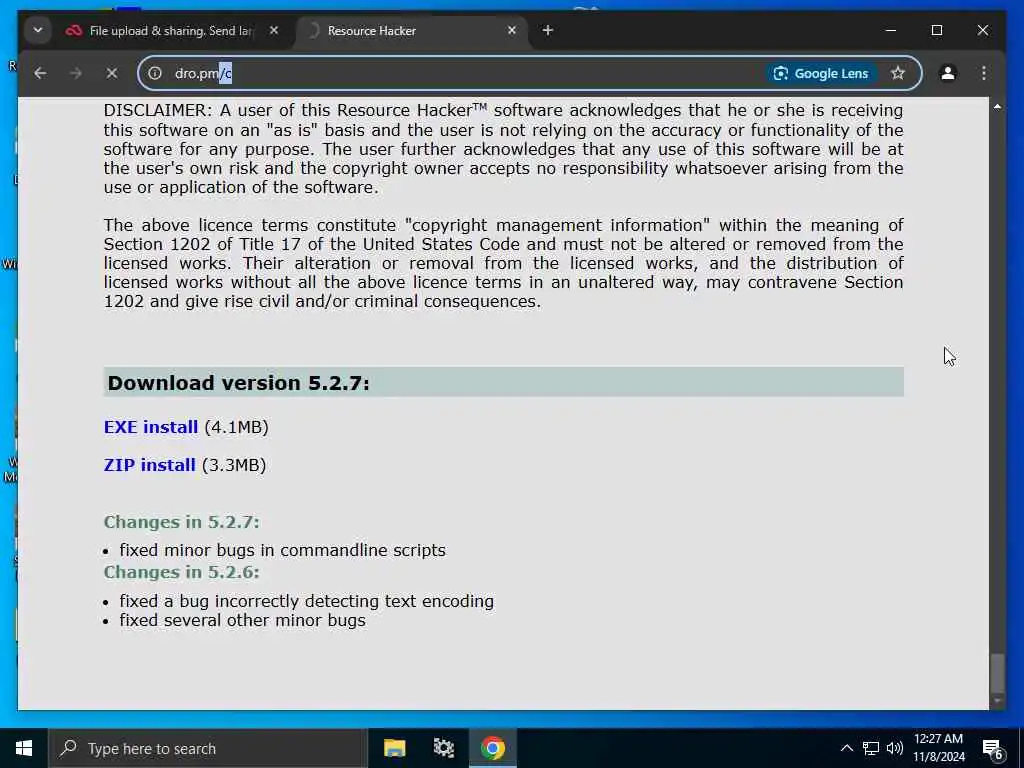This screenshot has height=768, width=1024.
Task: Close the File upload & sharing tab
Action: click(274, 30)
